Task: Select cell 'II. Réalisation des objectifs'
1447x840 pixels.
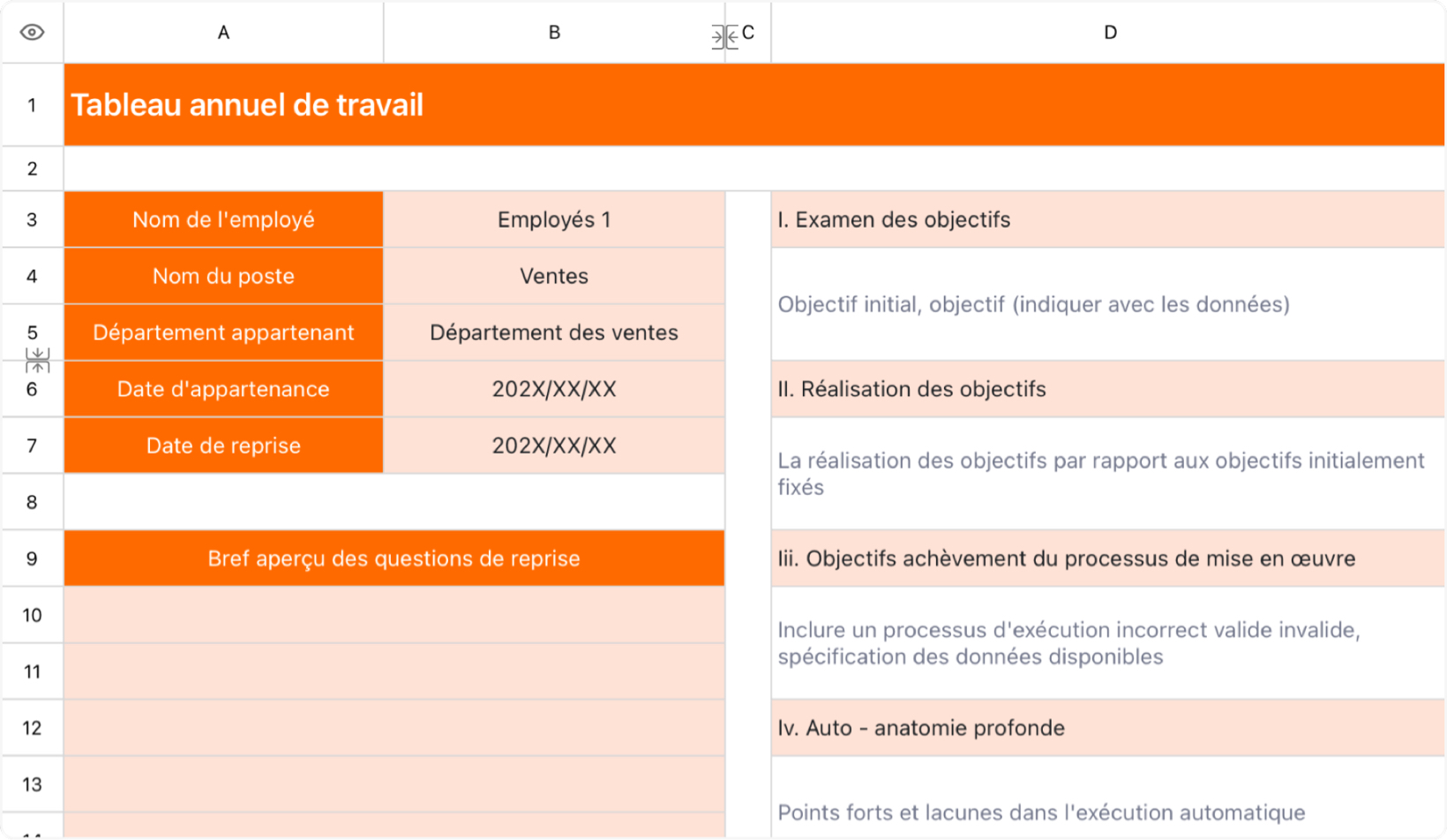Action: 1108,389
